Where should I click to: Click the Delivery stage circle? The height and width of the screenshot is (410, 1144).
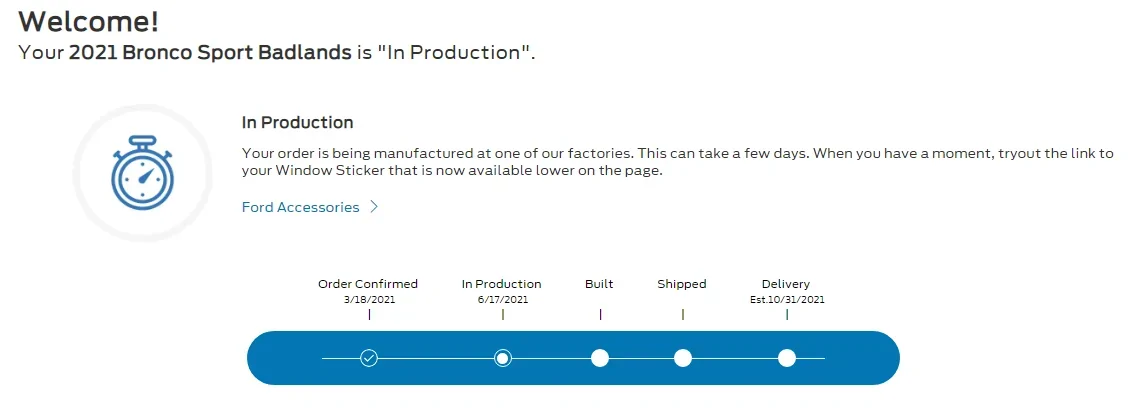point(787,358)
